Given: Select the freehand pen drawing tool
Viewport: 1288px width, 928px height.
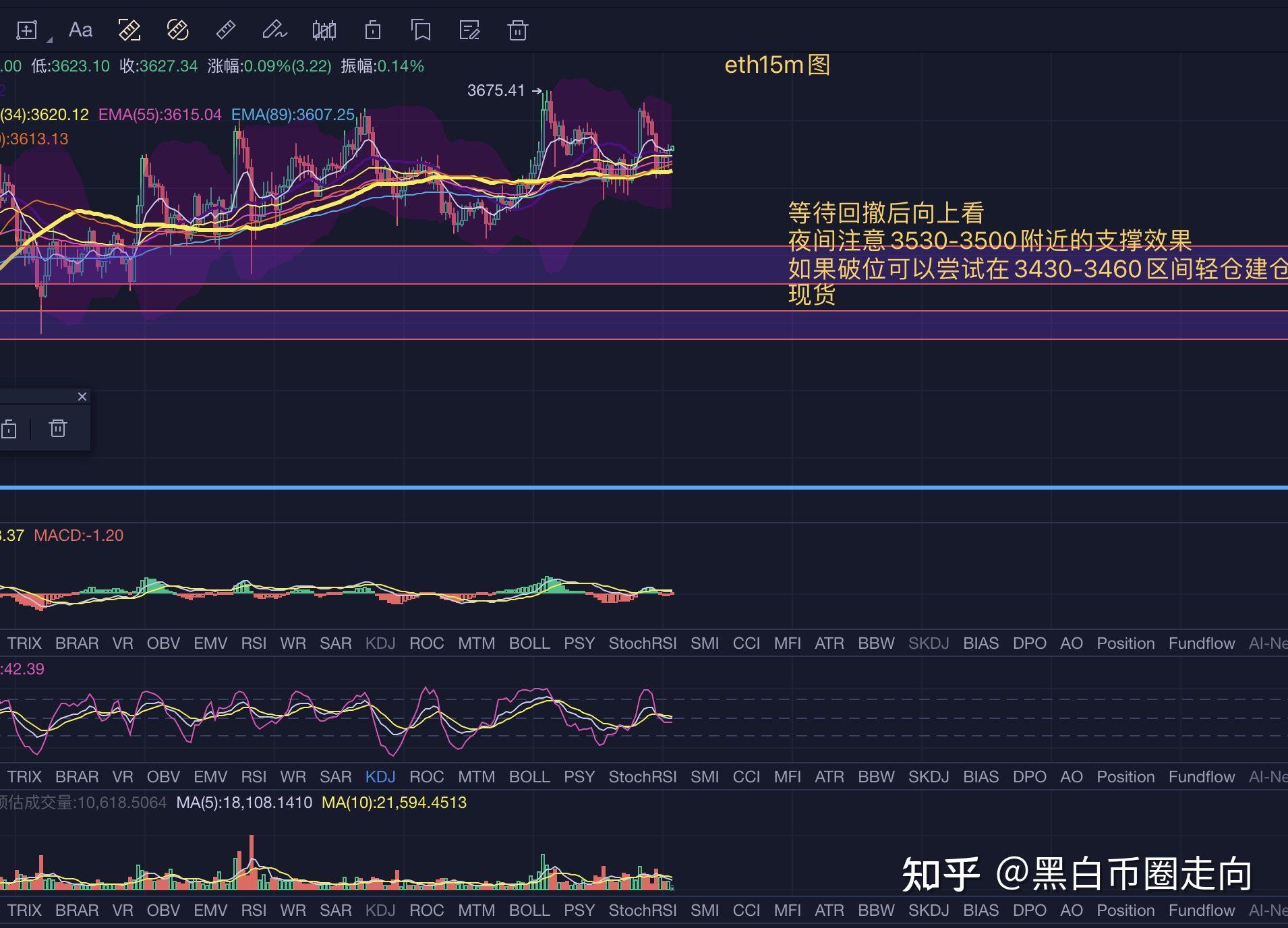Looking at the screenshot, I should 274,30.
